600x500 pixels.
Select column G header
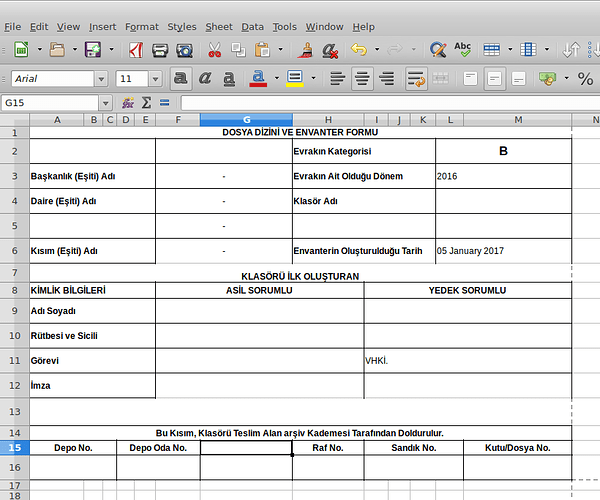pyautogui.click(x=246, y=120)
